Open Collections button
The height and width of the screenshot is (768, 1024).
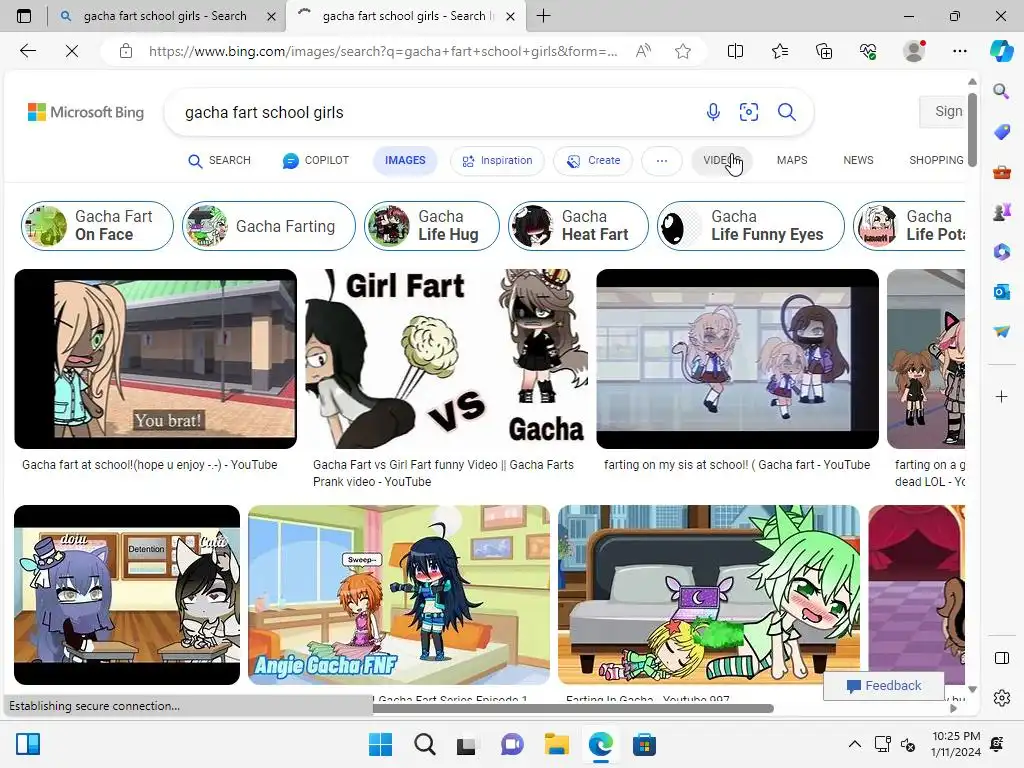click(x=824, y=51)
